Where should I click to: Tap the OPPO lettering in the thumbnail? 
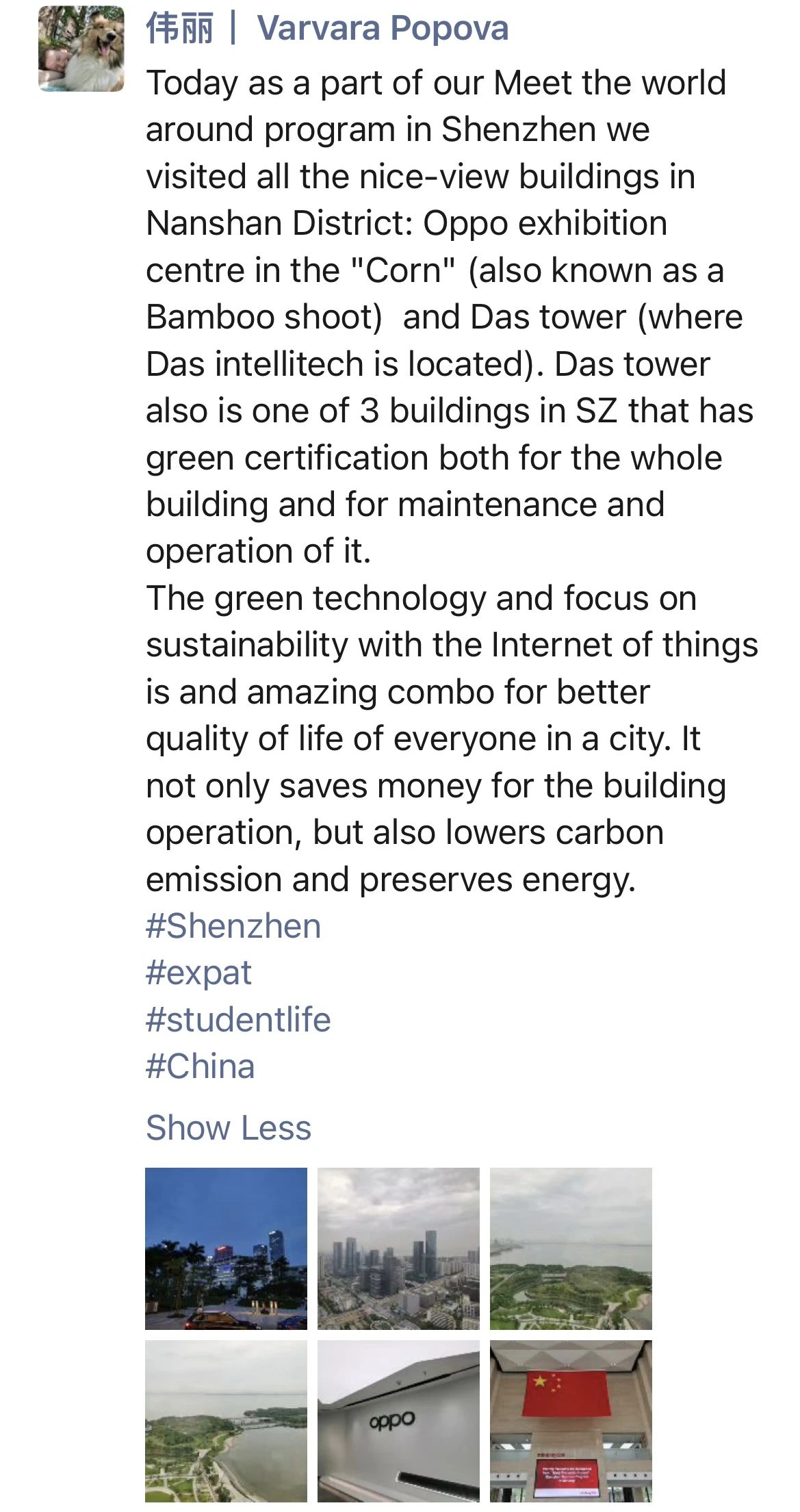[392, 1420]
